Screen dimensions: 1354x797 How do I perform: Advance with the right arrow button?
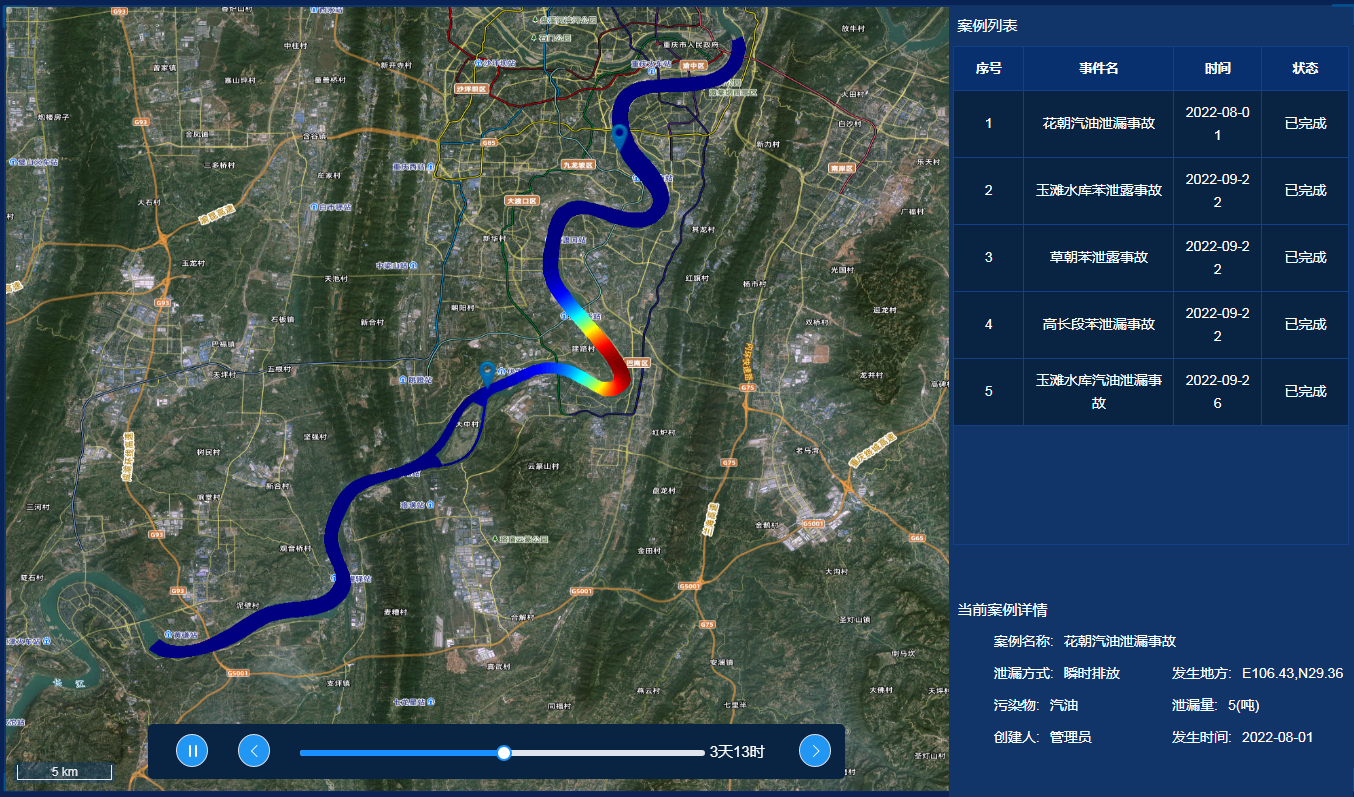815,750
